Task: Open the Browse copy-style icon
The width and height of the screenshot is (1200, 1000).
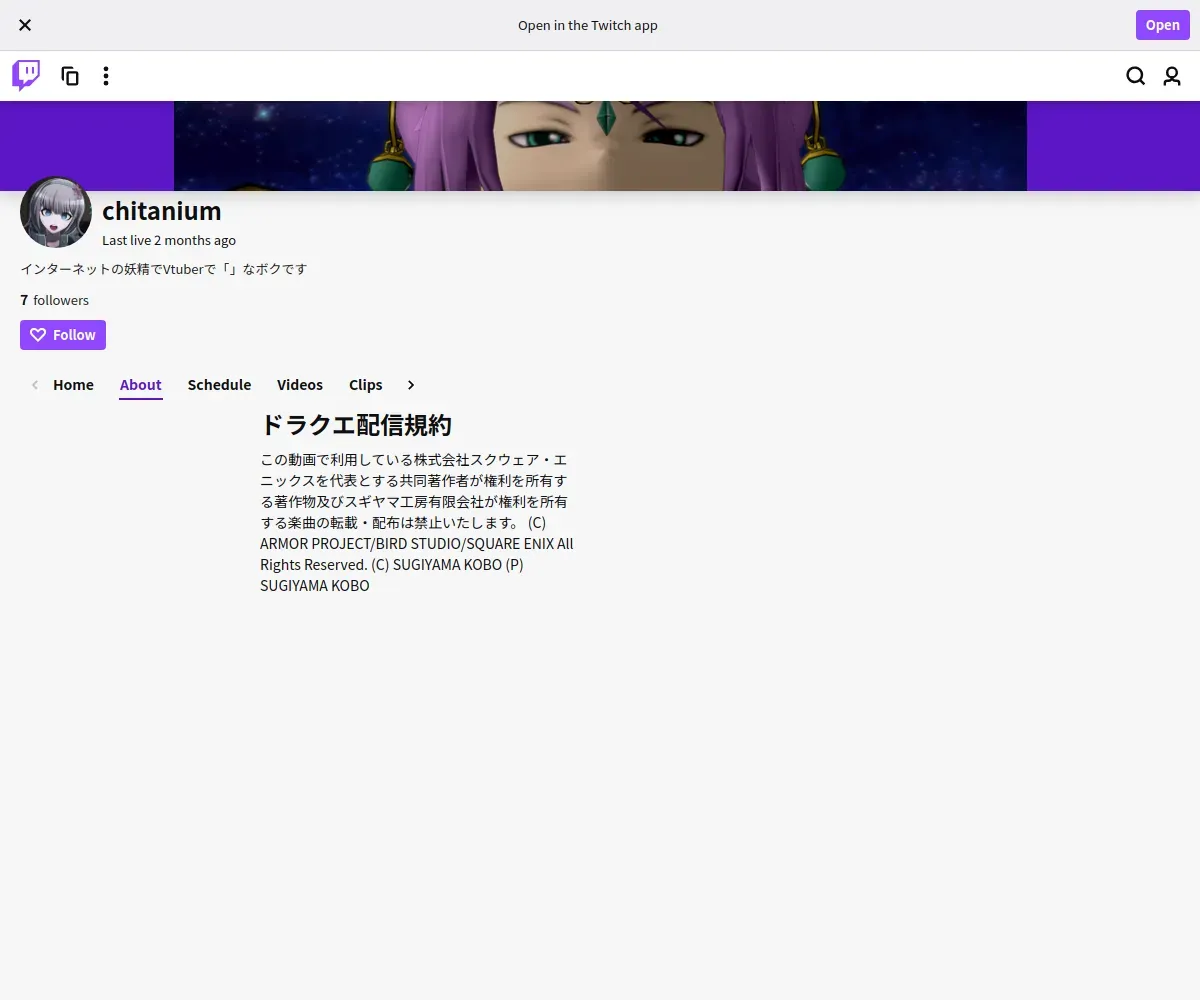Action: coord(70,76)
